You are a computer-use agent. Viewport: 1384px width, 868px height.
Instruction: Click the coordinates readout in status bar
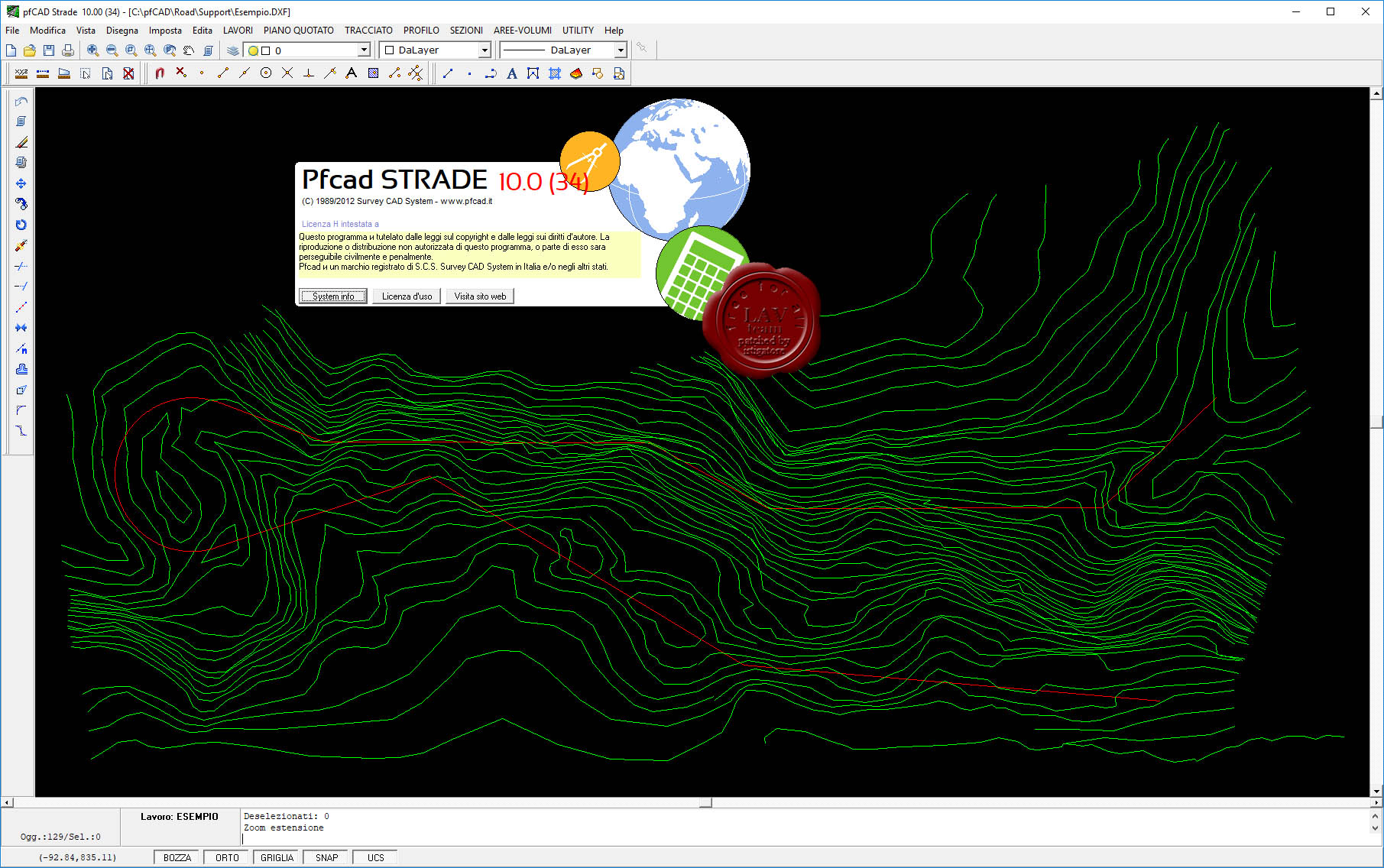tap(77, 857)
